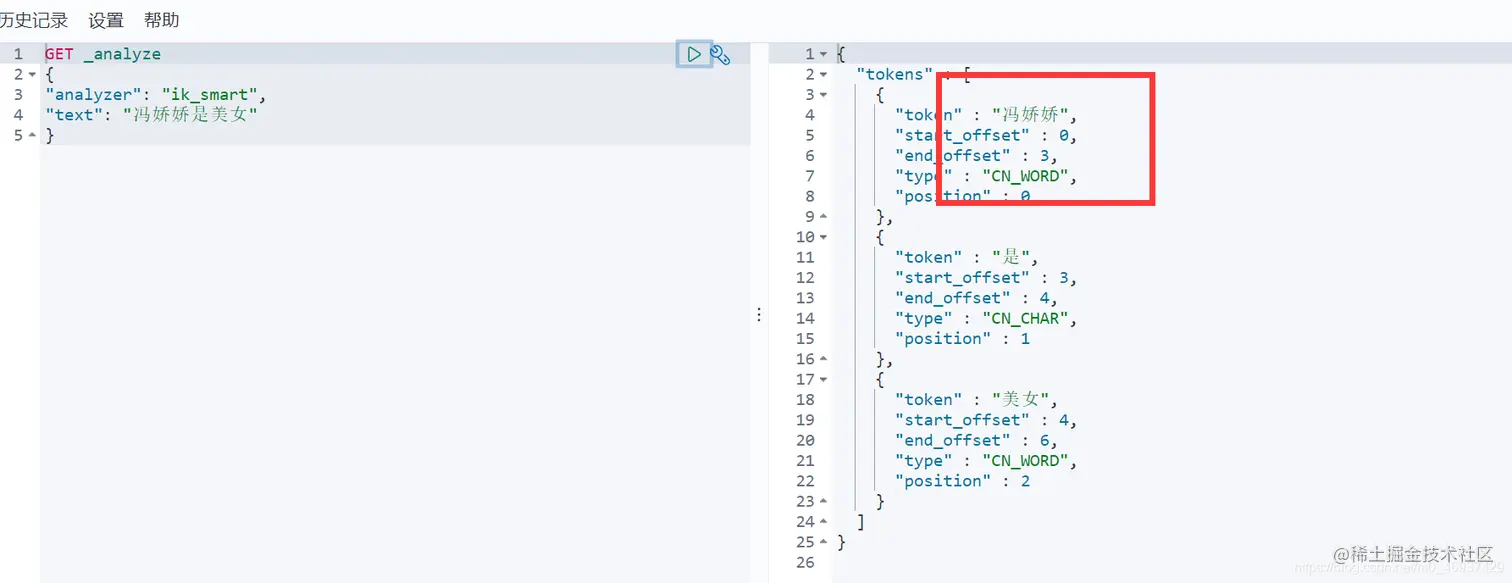Image resolution: width=1512 pixels, height=583 pixels.
Task: Click the "tokens" key in response
Action: (x=894, y=75)
